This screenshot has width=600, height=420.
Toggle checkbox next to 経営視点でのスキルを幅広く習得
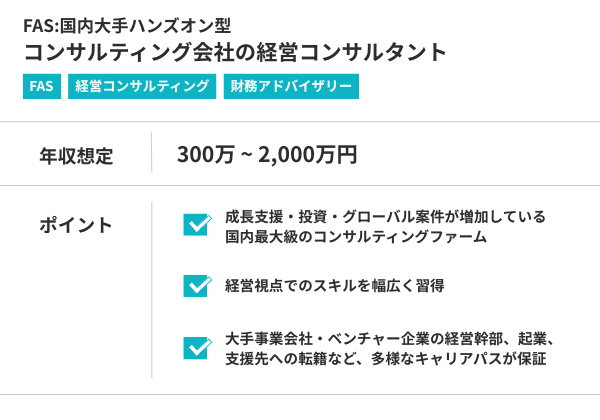[196, 285]
